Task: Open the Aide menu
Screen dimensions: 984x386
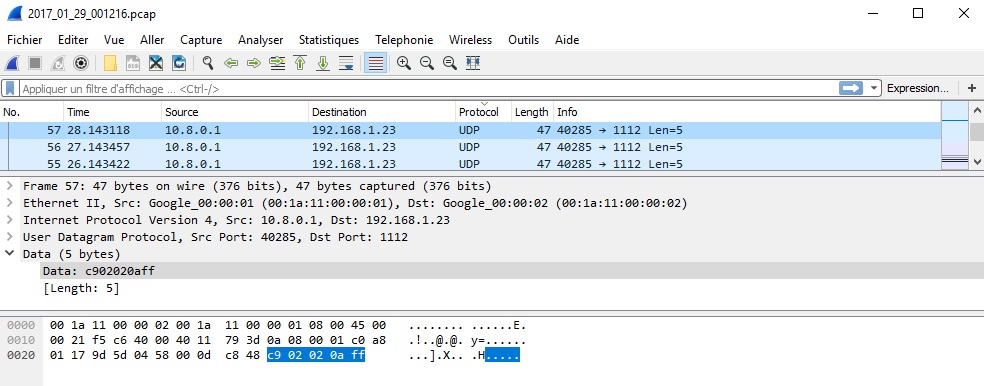Action: [567, 40]
